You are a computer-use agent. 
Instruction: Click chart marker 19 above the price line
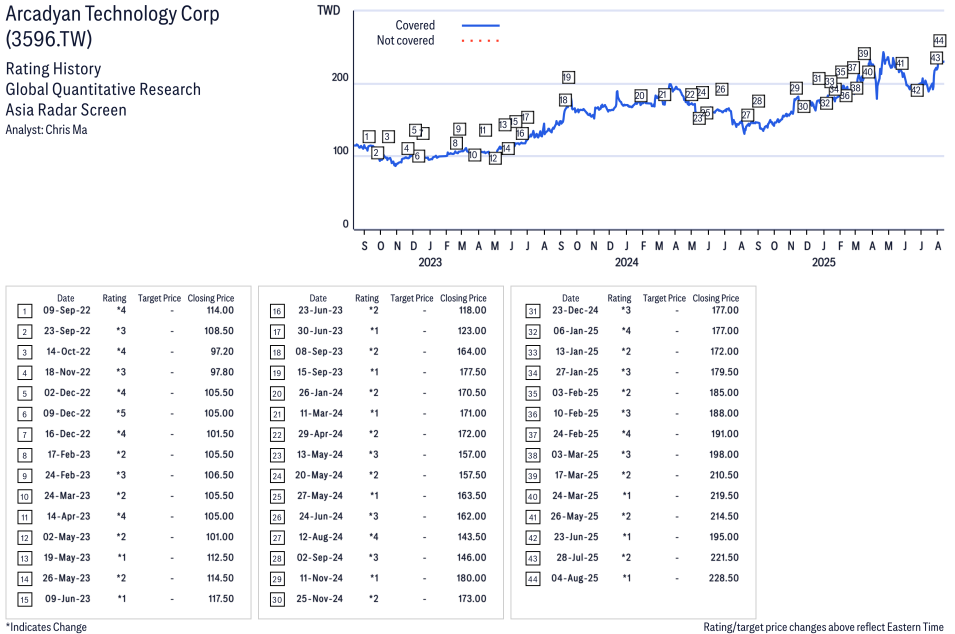coord(567,77)
